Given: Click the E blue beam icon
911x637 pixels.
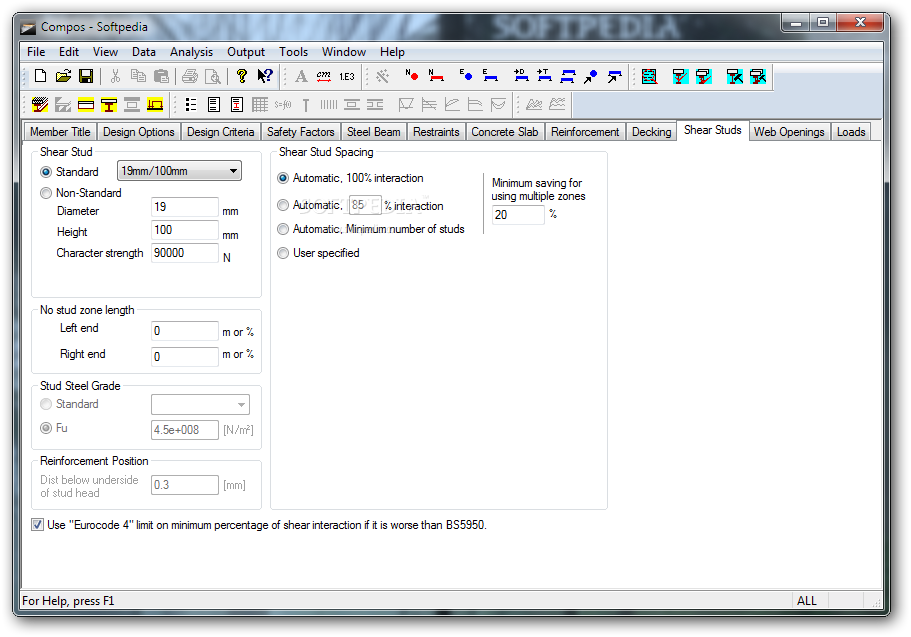Looking at the screenshot, I should point(490,75).
